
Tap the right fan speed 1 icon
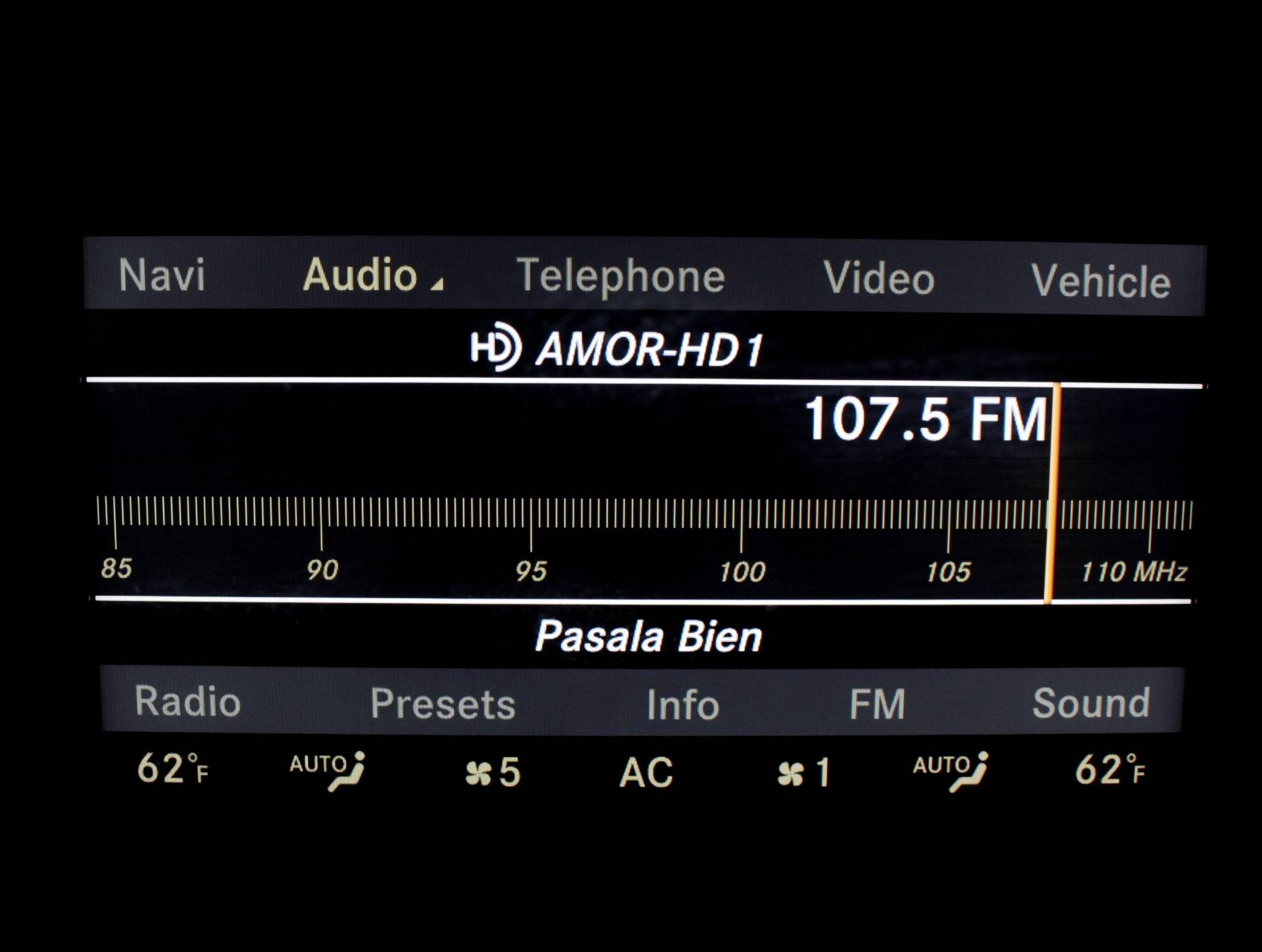803,773
